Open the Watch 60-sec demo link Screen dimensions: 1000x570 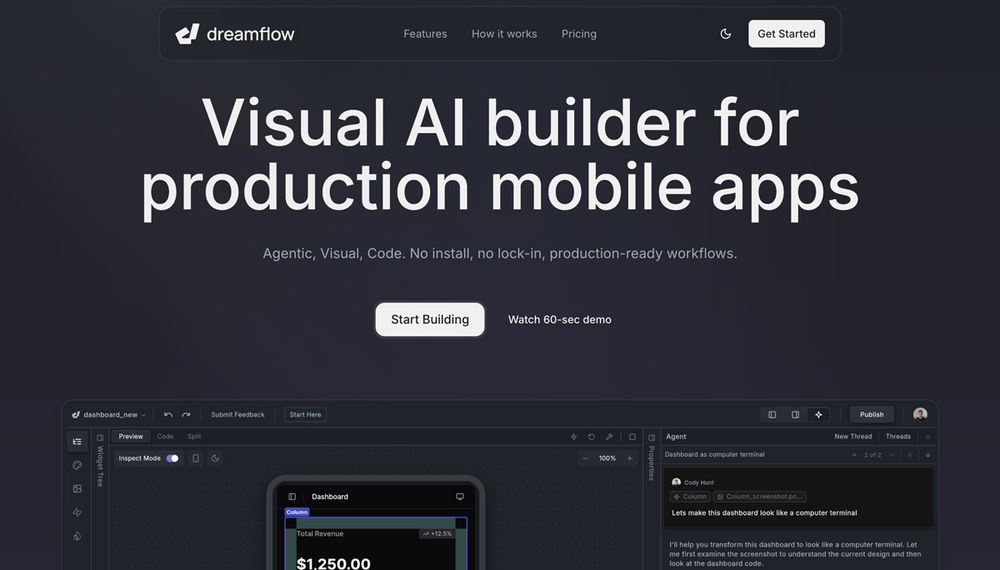(559, 319)
